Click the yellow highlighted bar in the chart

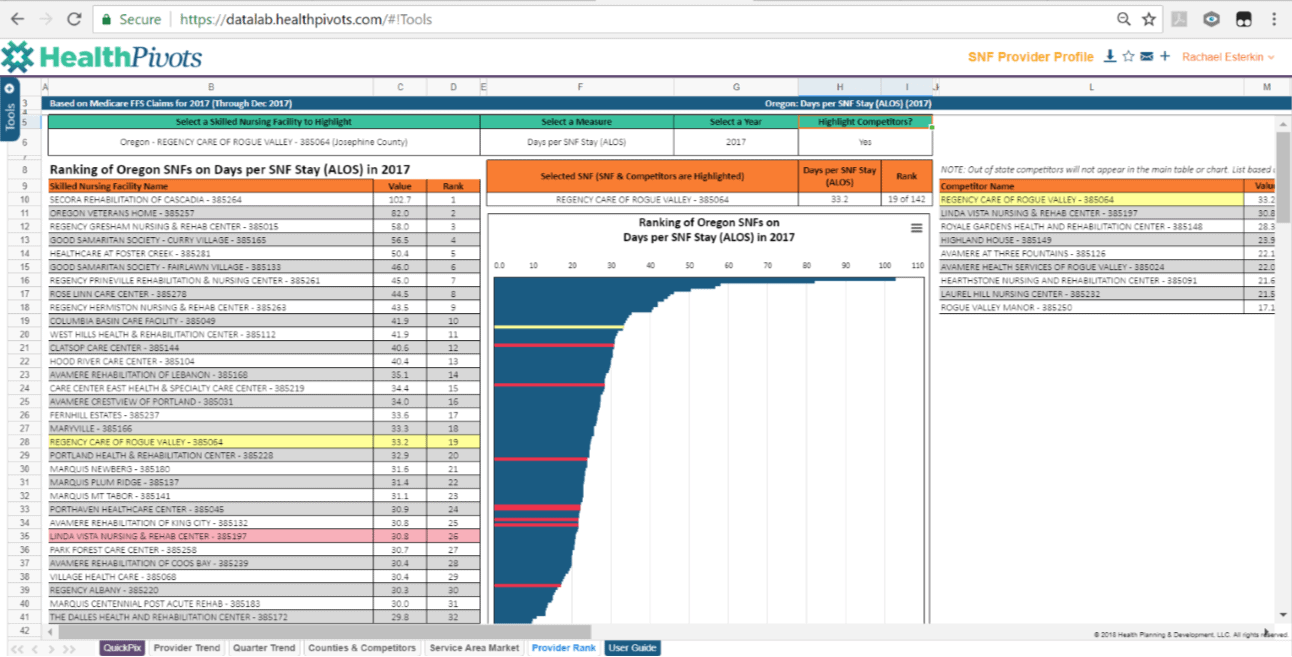tap(558, 327)
